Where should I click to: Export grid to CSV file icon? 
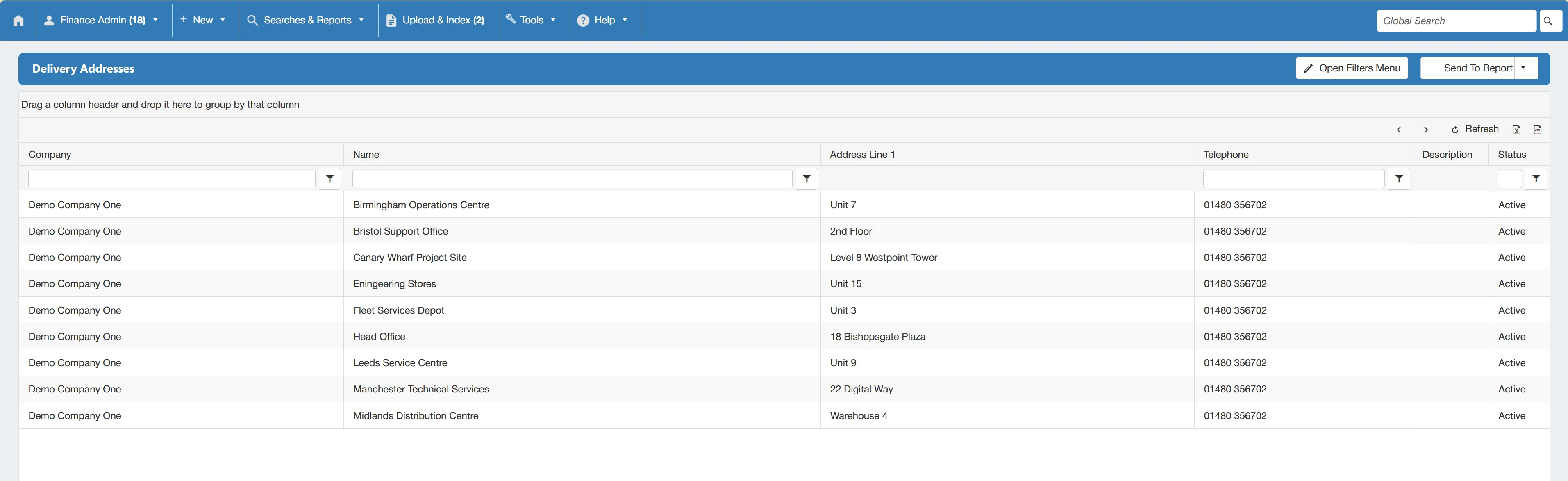[x=1538, y=130]
